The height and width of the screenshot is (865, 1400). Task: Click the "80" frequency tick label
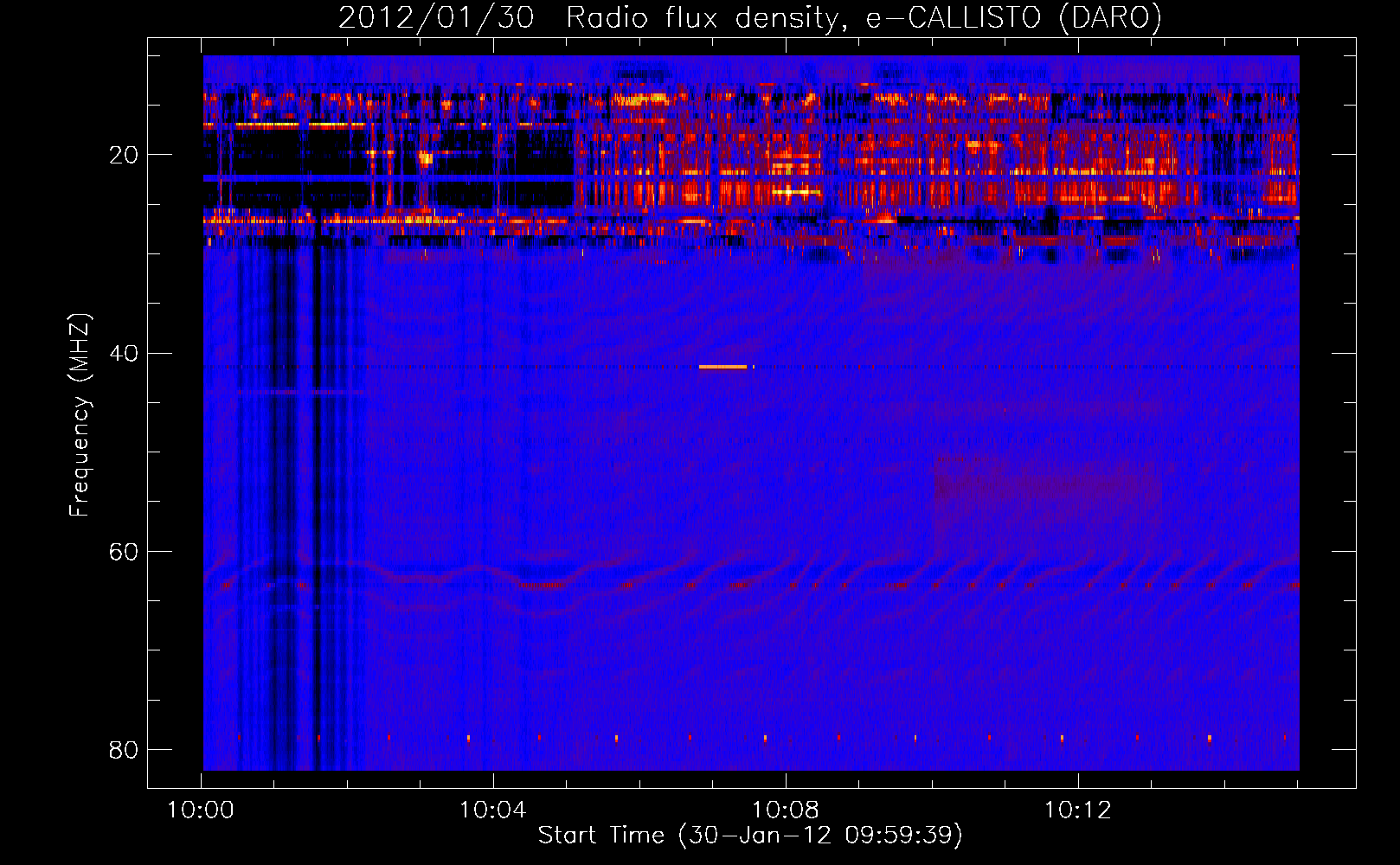[124, 749]
